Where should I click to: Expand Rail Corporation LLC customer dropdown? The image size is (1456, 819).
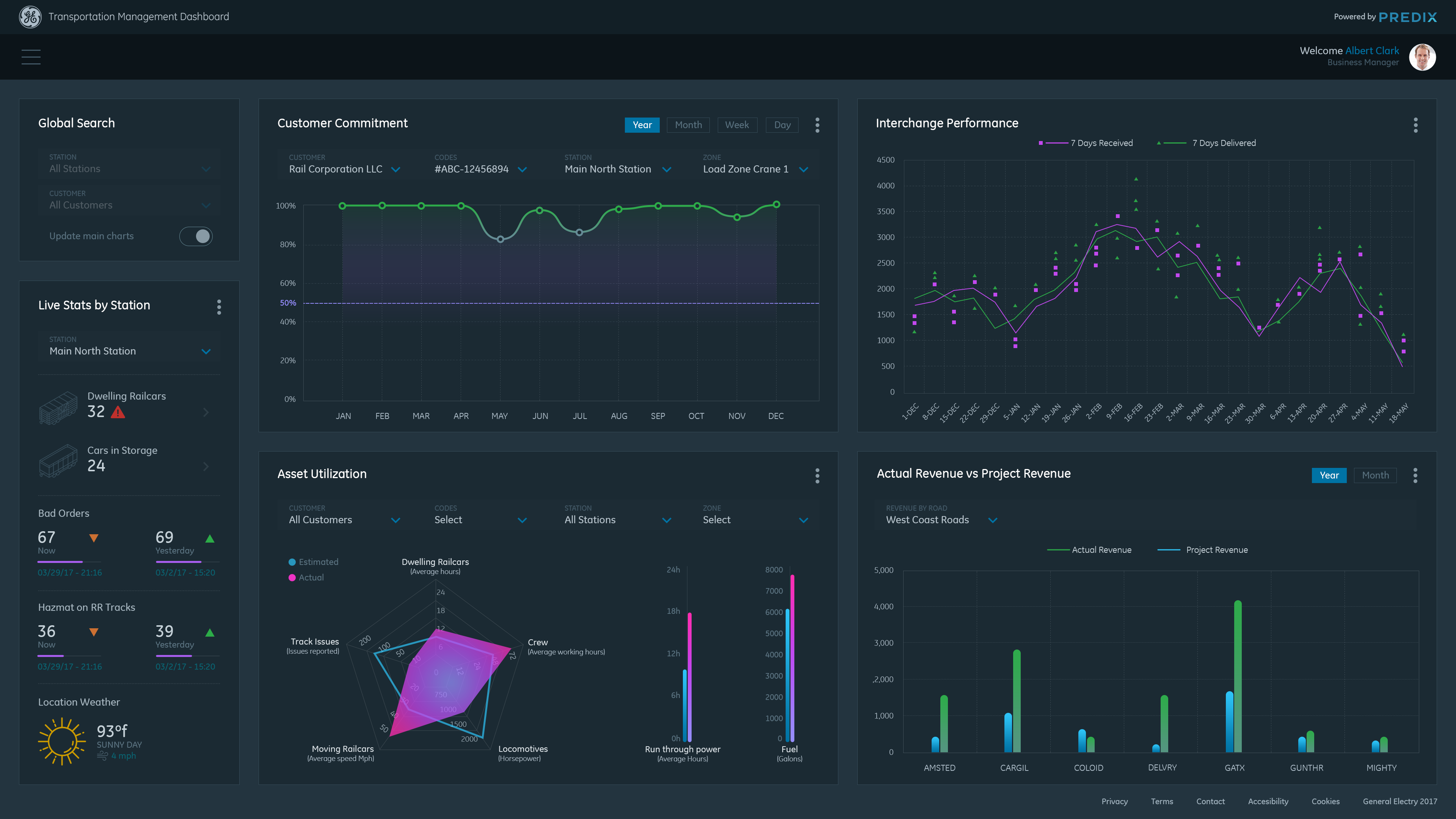point(344,169)
